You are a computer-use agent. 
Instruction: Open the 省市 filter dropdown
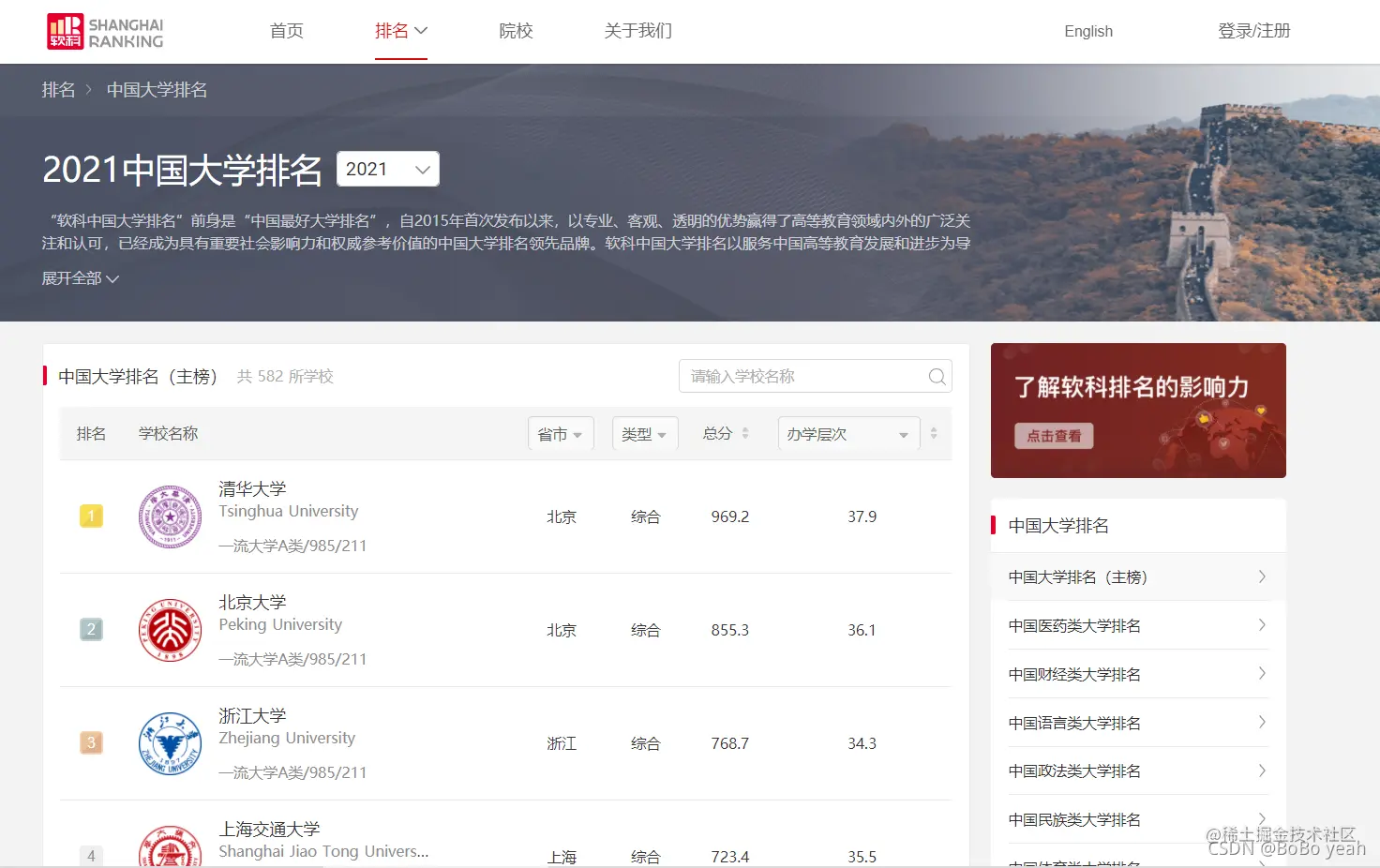pos(561,434)
